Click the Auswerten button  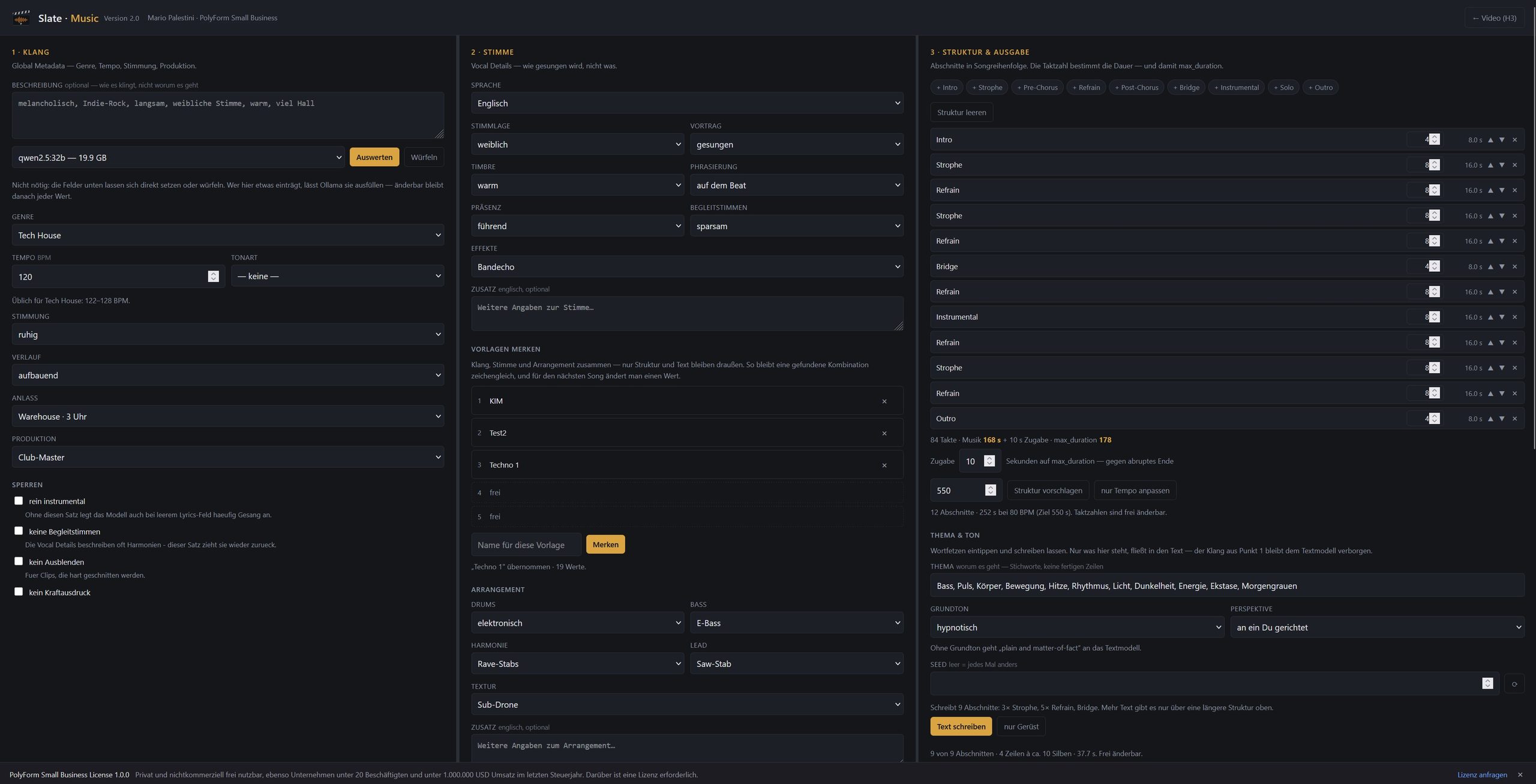coord(374,157)
